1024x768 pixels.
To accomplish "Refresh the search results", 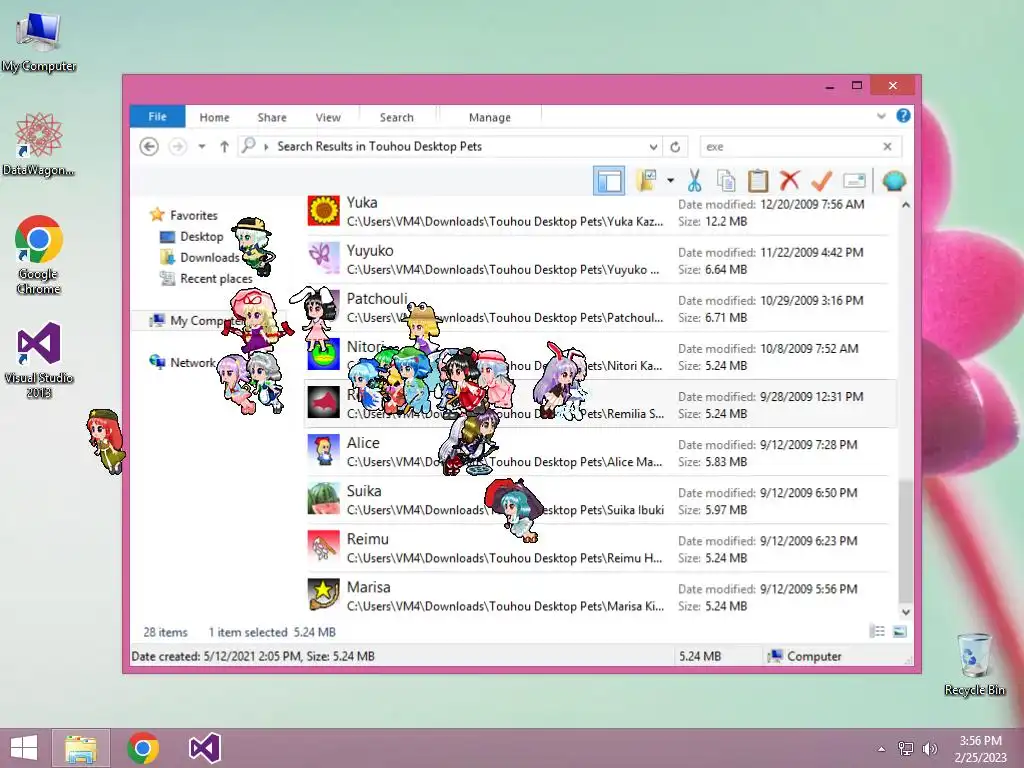I will (675, 147).
